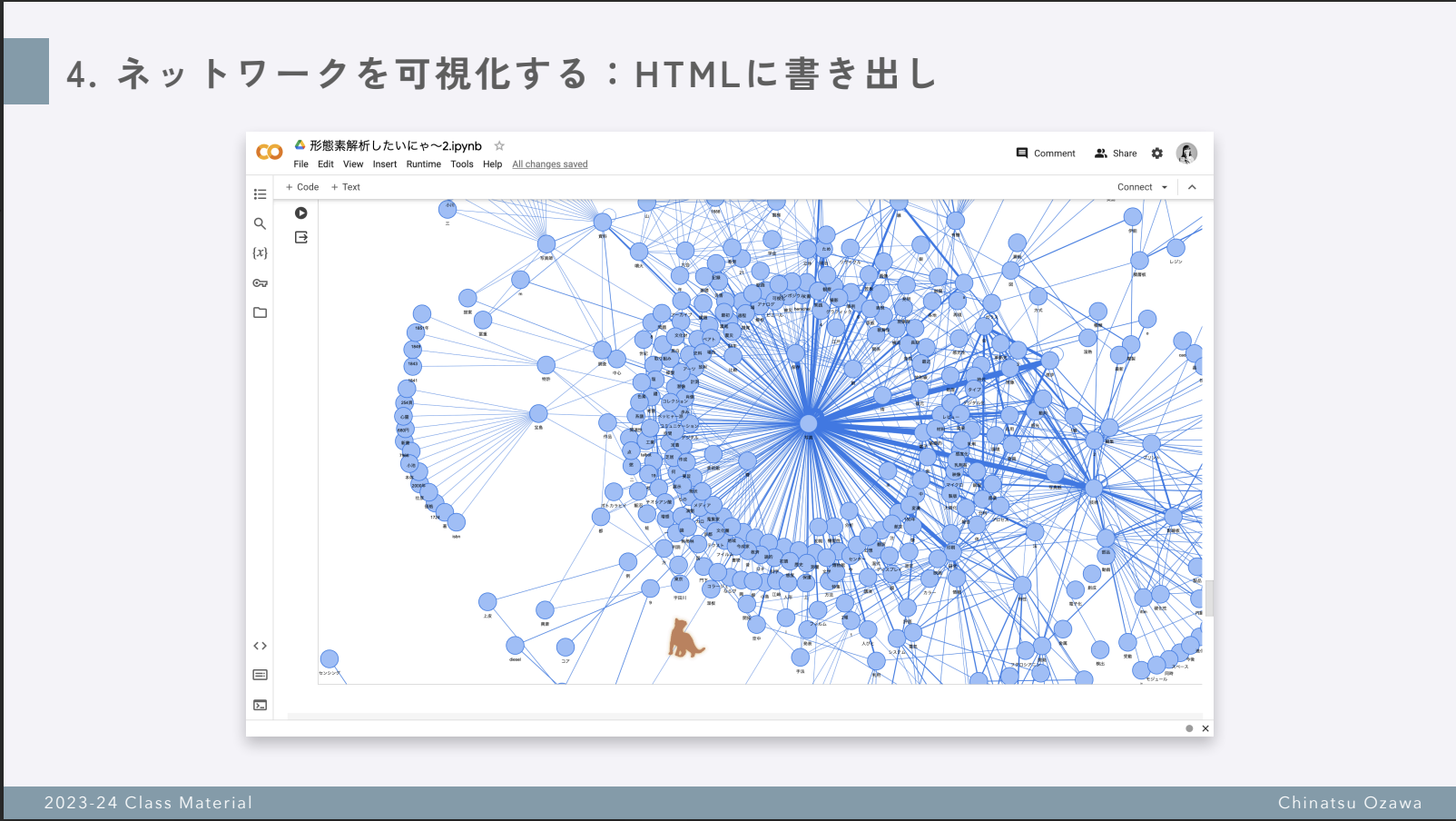Expand the Connect dropdown arrow
1456x821 pixels.
[1165, 187]
